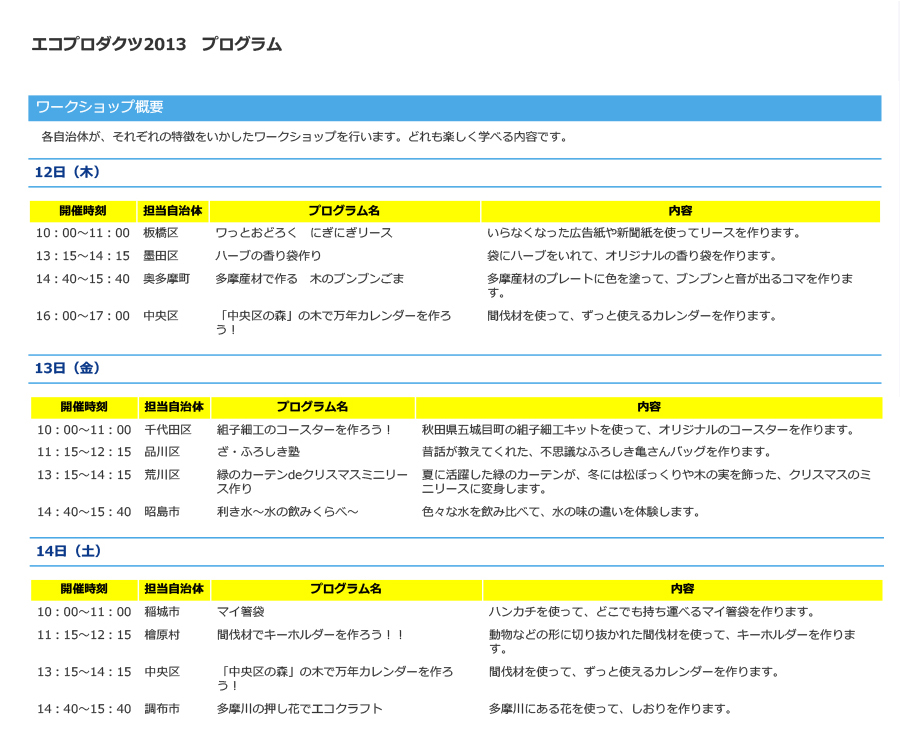Click the 13日（金） date heading
The width and height of the screenshot is (900, 745).
tap(68, 368)
